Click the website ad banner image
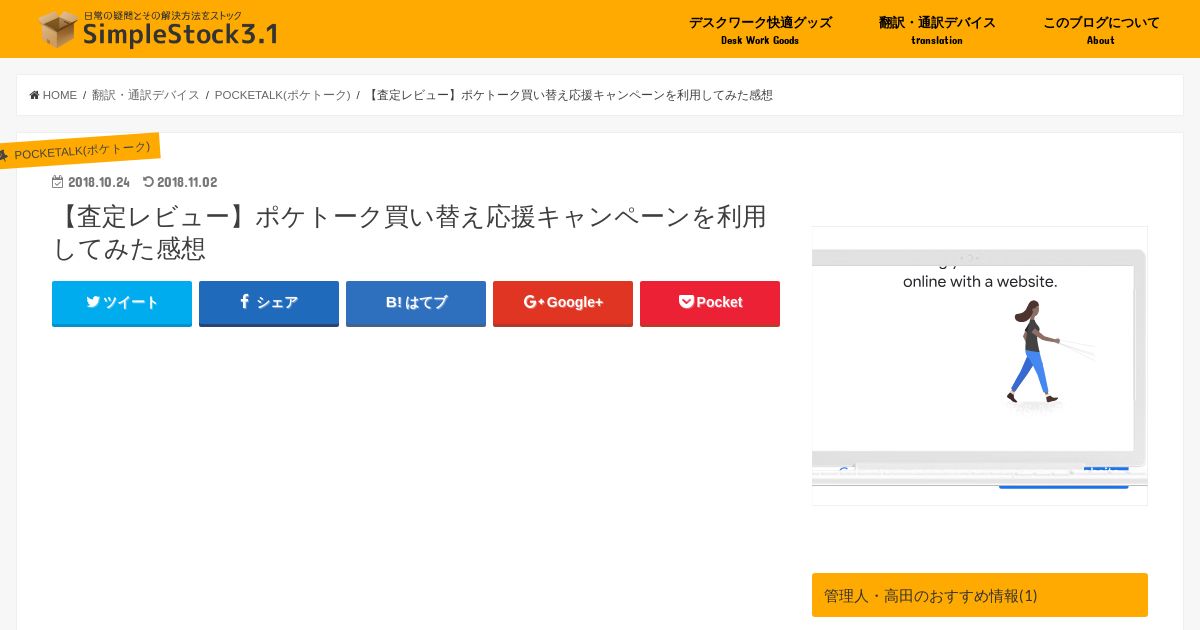Screen dimensions: 1200x630 point(980,366)
